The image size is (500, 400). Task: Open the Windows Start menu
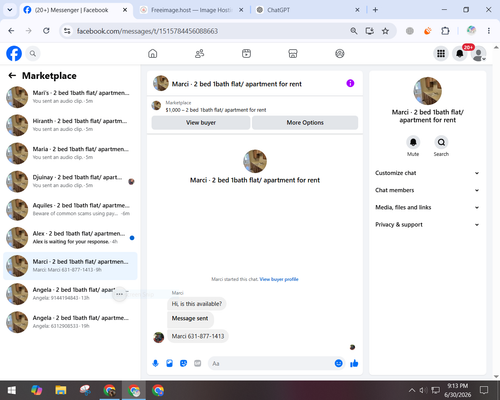pos(12,390)
